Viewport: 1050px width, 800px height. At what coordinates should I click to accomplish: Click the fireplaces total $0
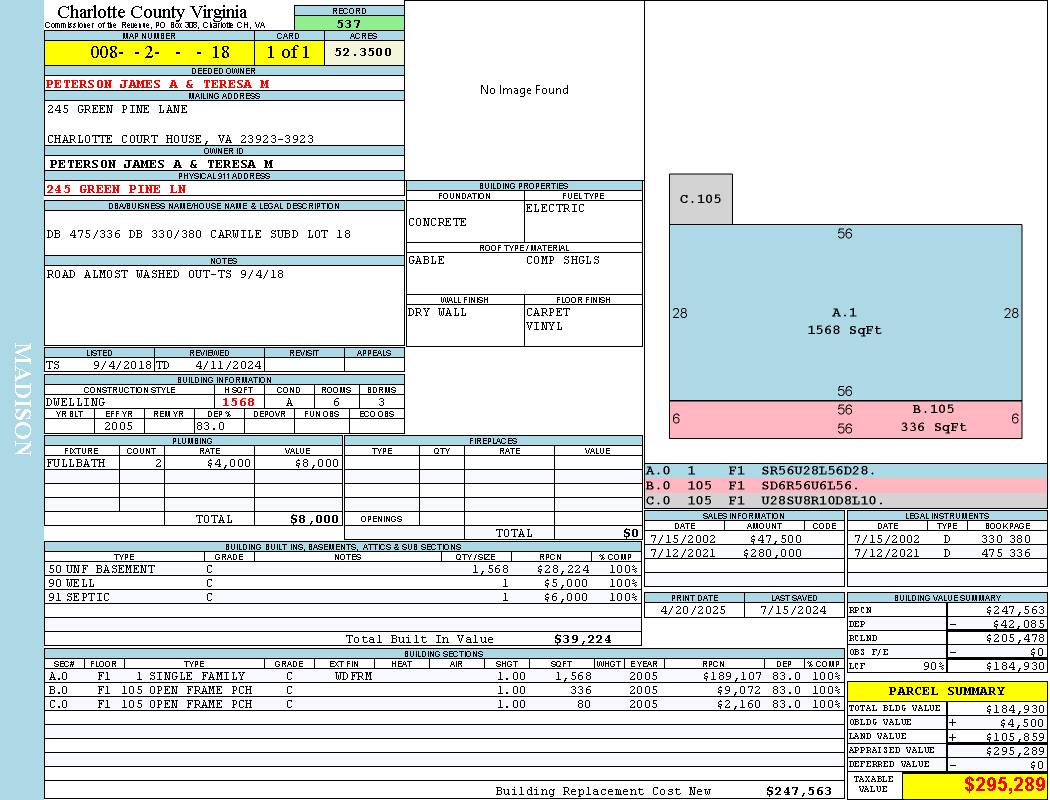[x=631, y=533]
